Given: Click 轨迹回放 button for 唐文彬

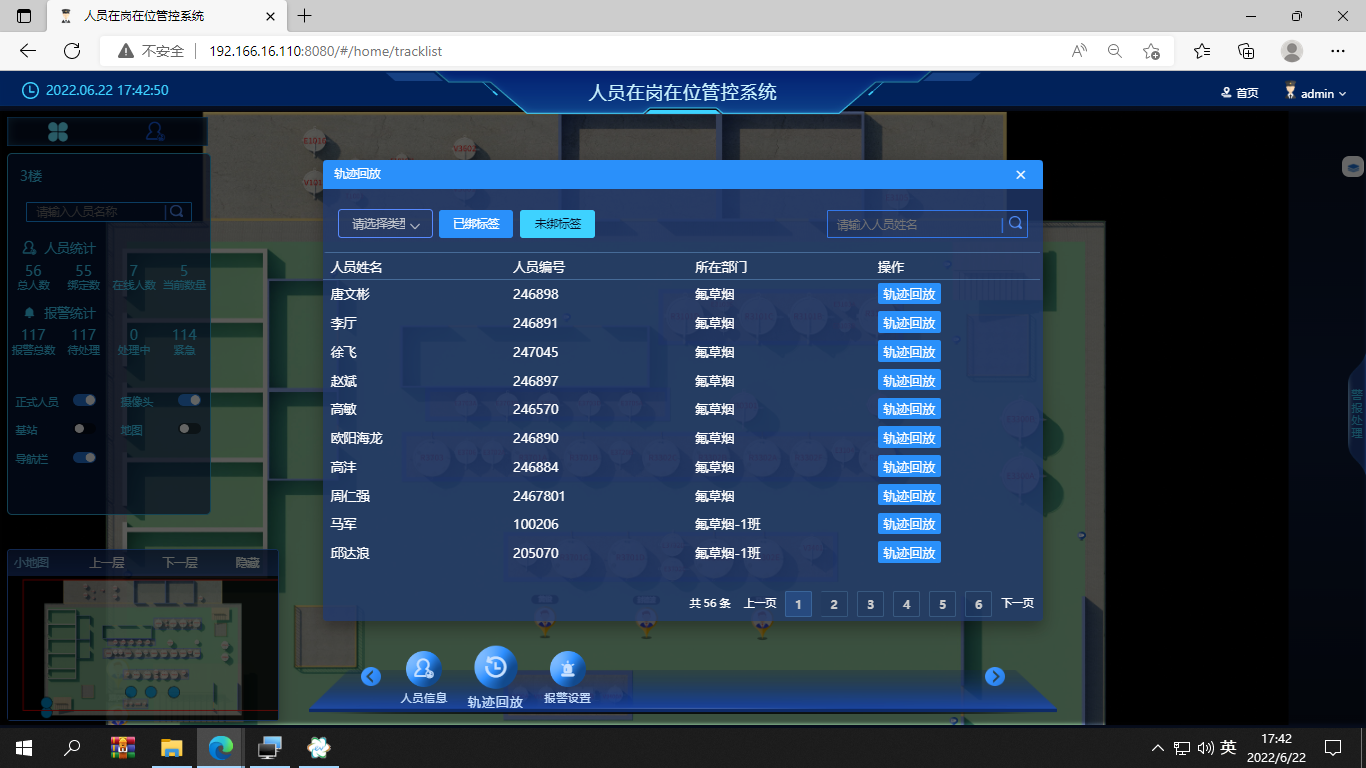Looking at the screenshot, I should pyautogui.click(x=909, y=294).
